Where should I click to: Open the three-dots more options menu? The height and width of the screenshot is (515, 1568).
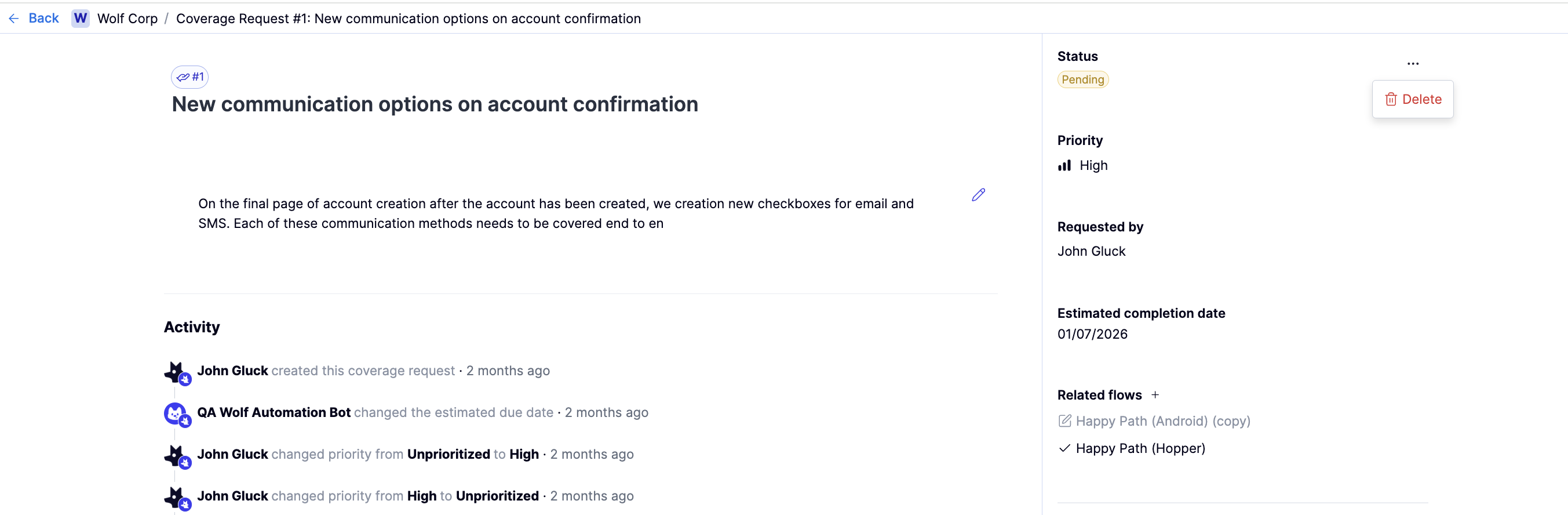pos(1412,63)
